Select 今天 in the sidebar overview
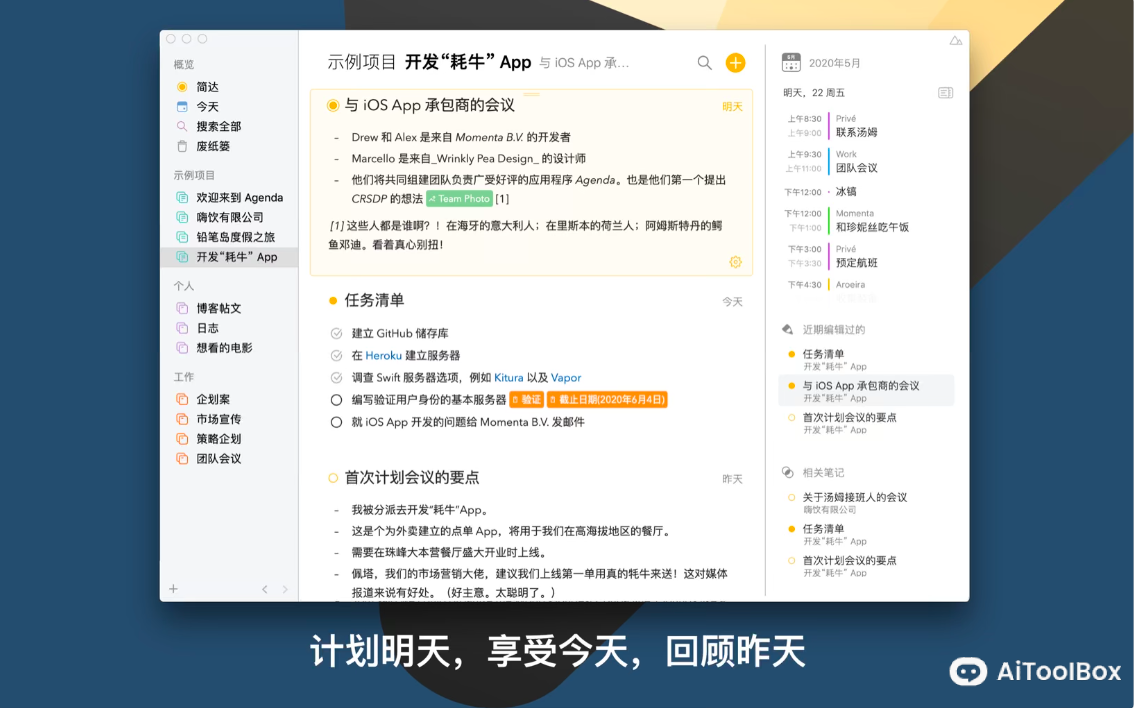This screenshot has height=708, width=1135. (x=209, y=106)
